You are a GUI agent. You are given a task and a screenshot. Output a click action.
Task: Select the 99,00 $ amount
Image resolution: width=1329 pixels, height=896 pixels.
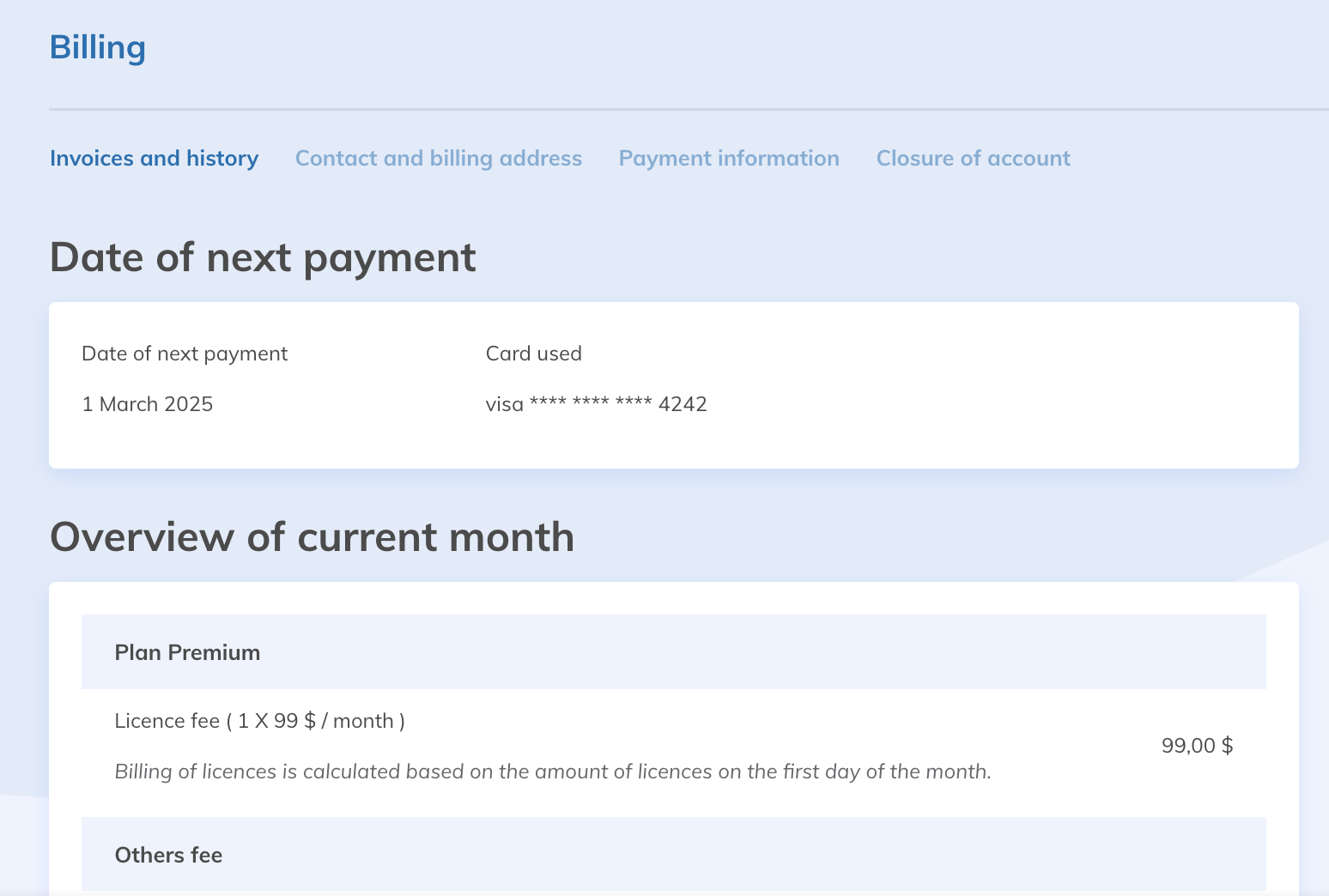pyautogui.click(x=1197, y=746)
